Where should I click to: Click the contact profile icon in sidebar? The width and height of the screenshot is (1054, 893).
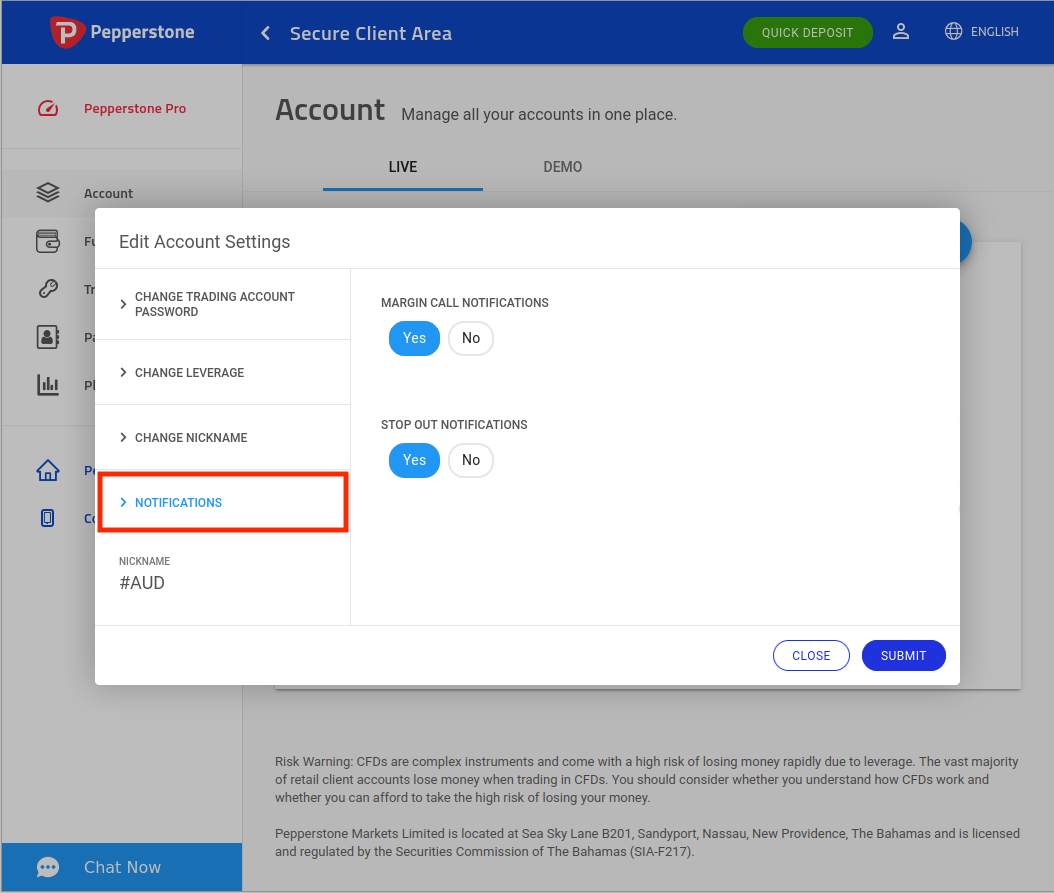(x=48, y=337)
